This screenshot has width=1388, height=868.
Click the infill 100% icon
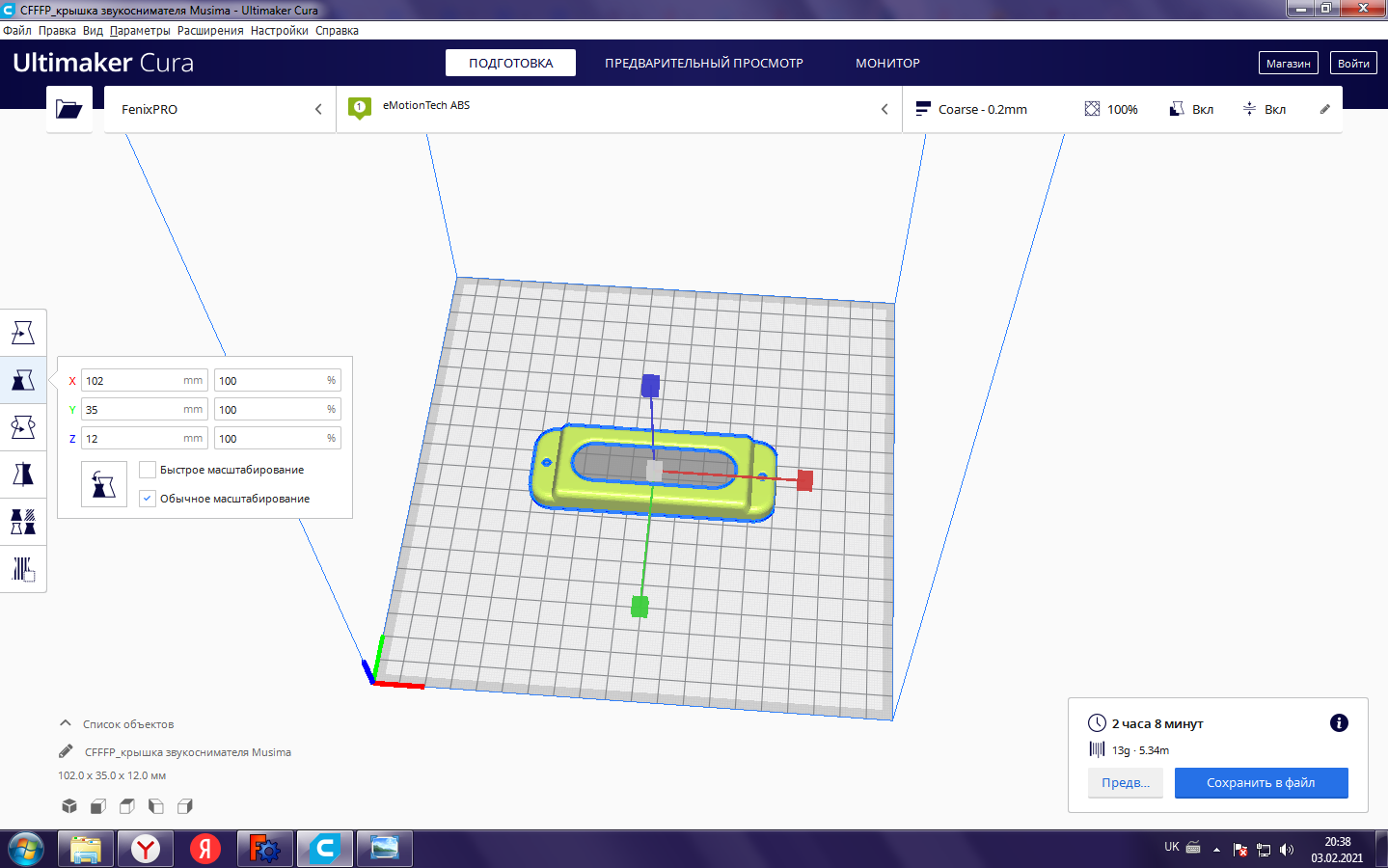tap(1092, 109)
